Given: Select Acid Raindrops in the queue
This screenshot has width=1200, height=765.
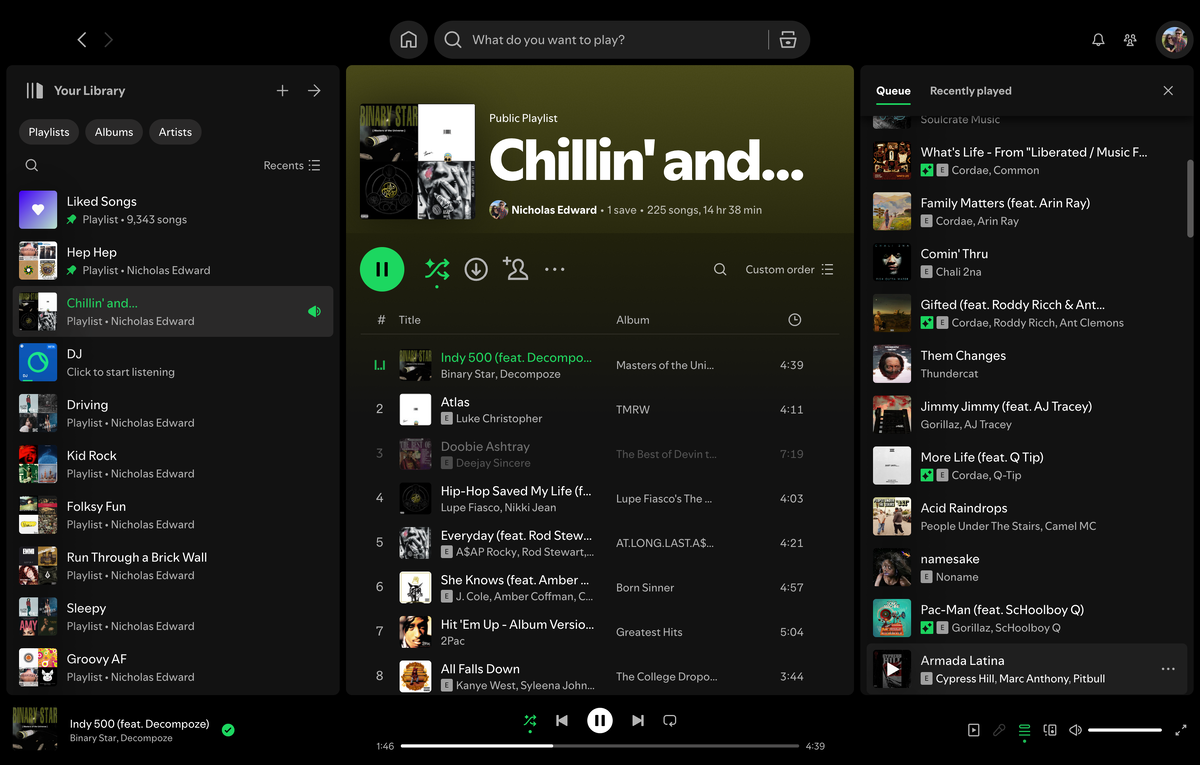Looking at the screenshot, I should coord(1027,517).
